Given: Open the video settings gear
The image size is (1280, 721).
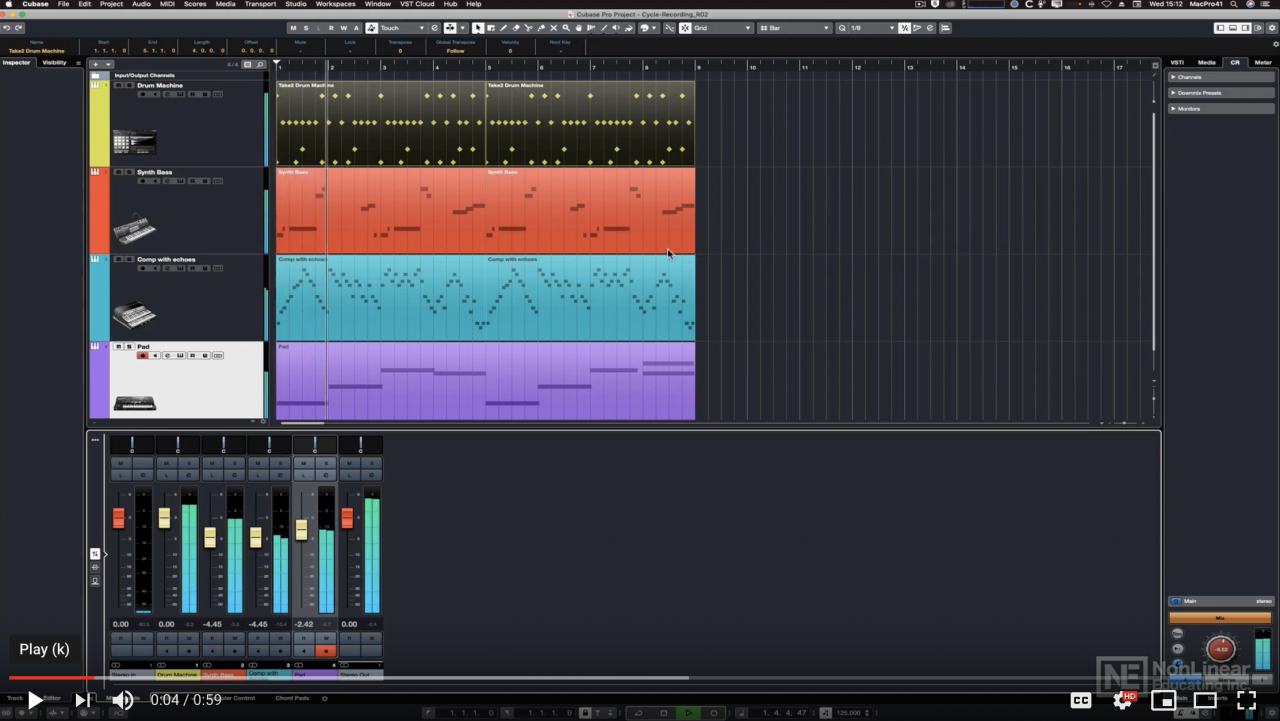Looking at the screenshot, I should [x=1122, y=700].
